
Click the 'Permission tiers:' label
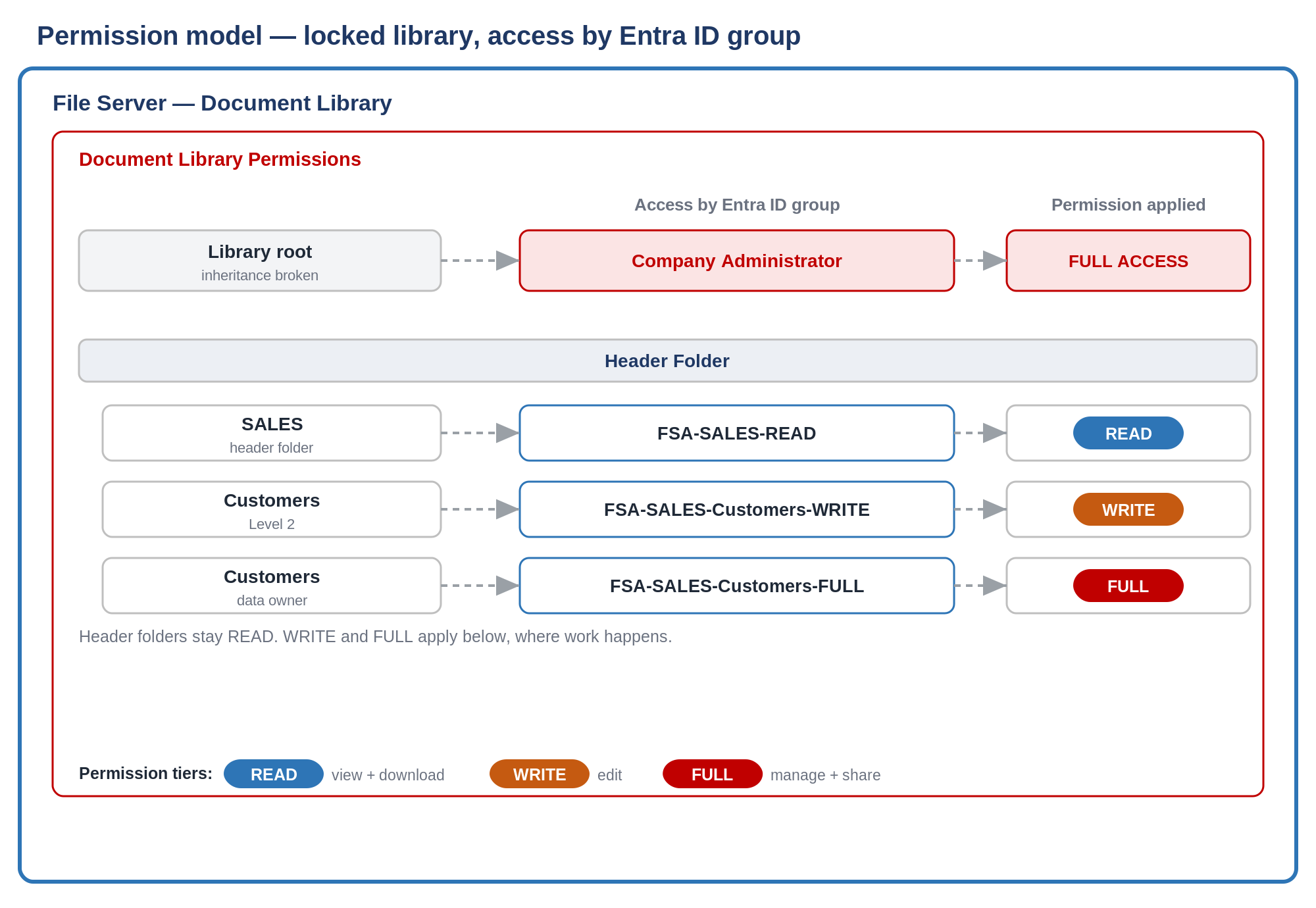pyautogui.click(x=145, y=773)
